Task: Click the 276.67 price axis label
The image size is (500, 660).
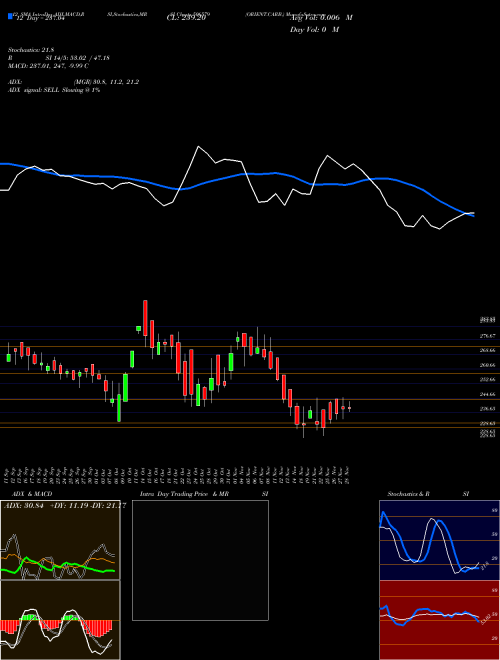Action: click(x=487, y=336)
